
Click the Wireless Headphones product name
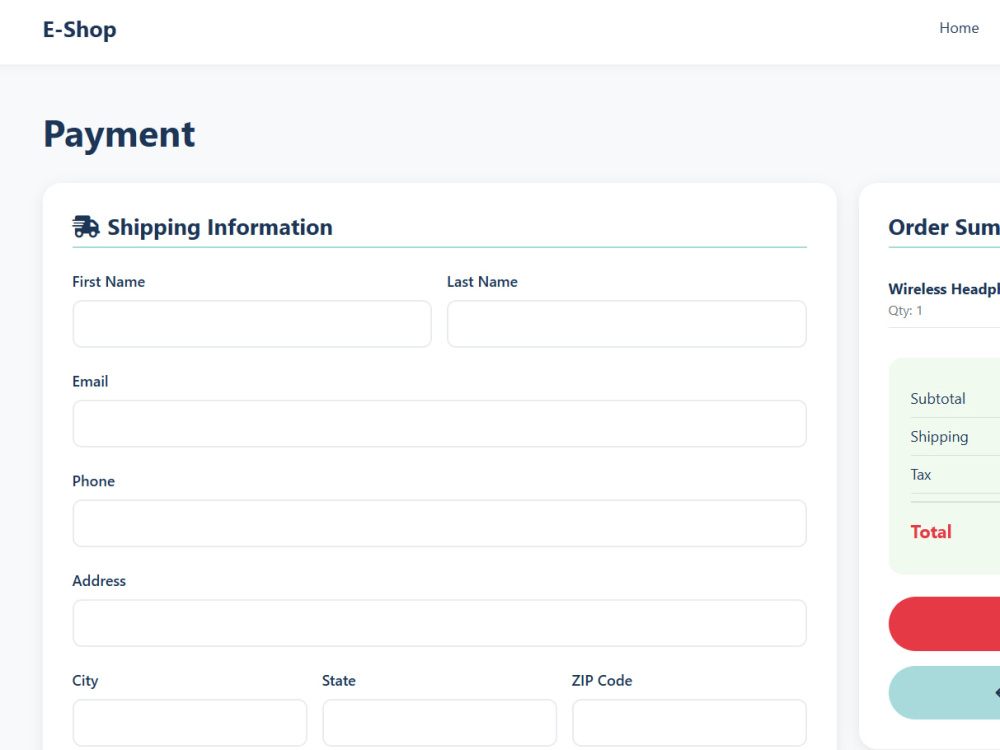(x=945, y=289)
